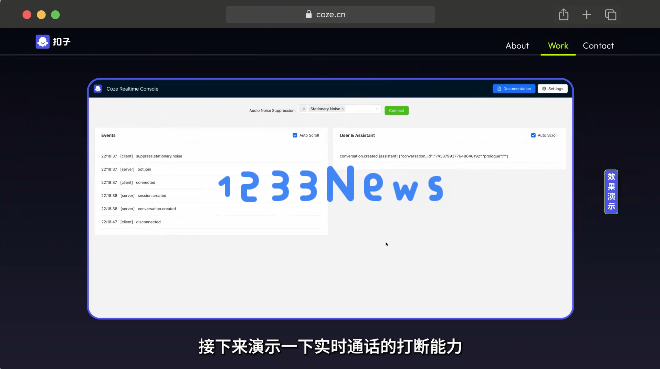Select the connected client event row

pyautogui.click(x=211, y=183)
